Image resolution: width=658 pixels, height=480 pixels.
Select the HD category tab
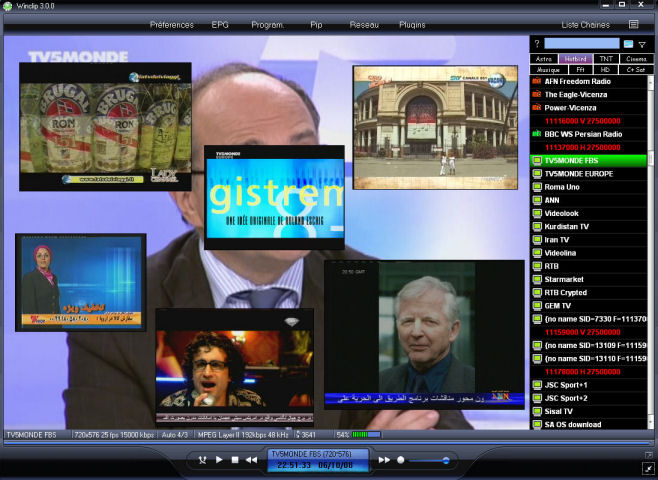tap(605, 70)
